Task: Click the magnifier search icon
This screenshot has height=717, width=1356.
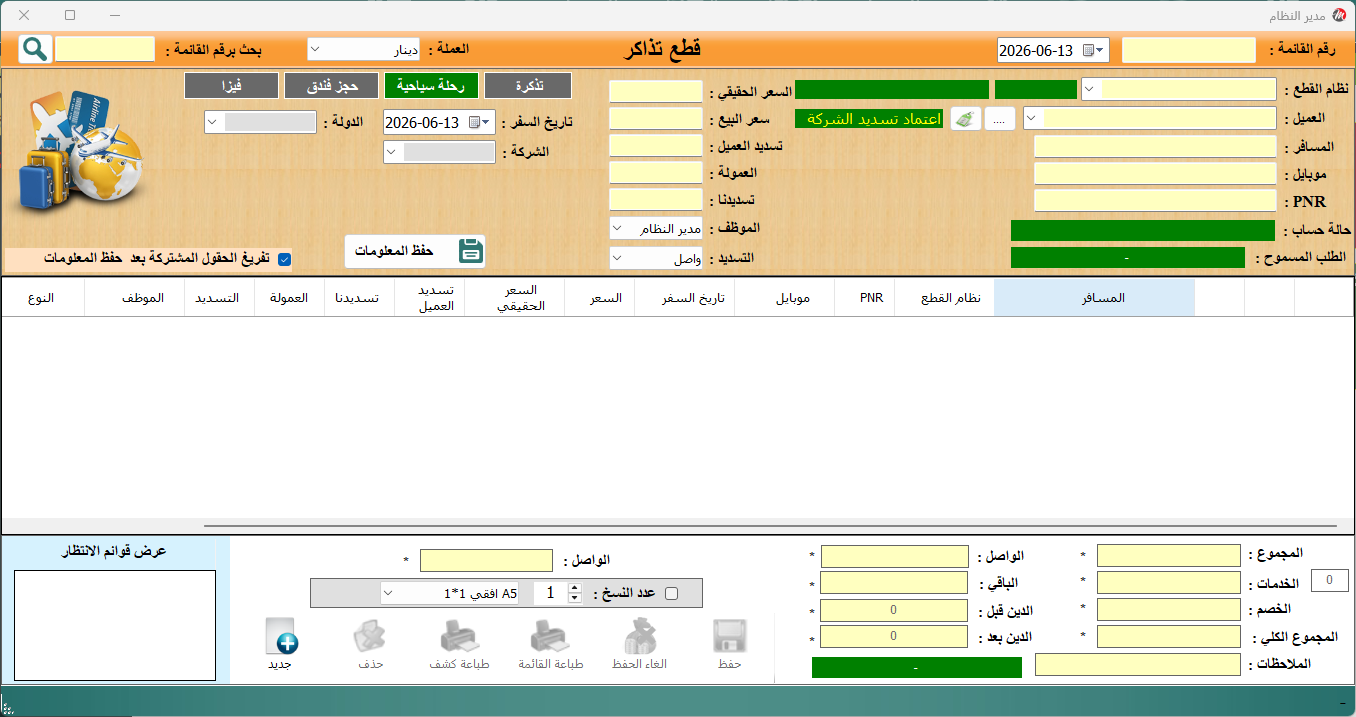Action: (34, 49)
